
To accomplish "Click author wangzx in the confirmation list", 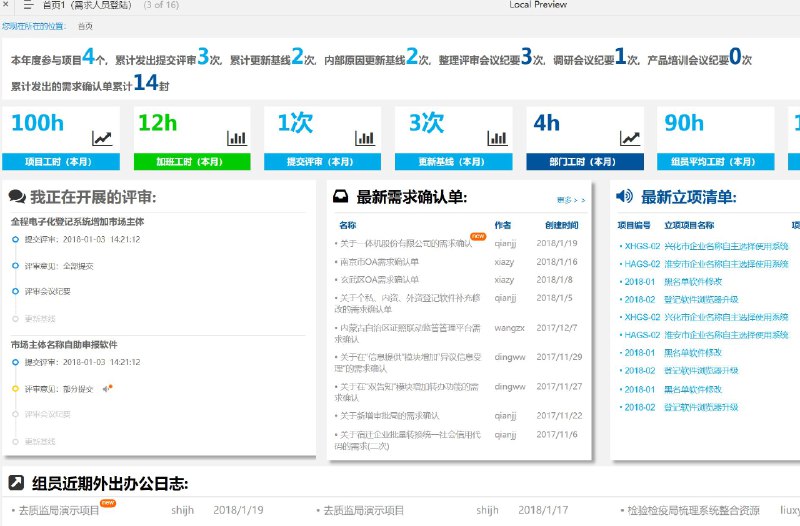I will click(509, 328).
